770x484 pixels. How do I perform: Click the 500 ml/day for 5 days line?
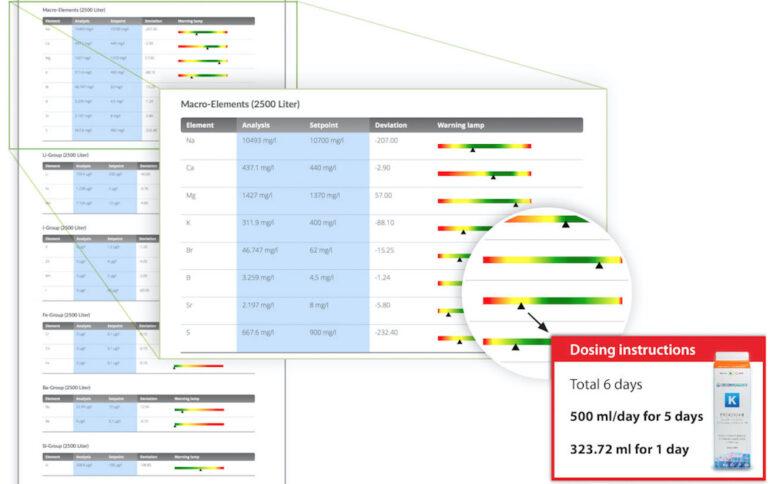point(636,416)
